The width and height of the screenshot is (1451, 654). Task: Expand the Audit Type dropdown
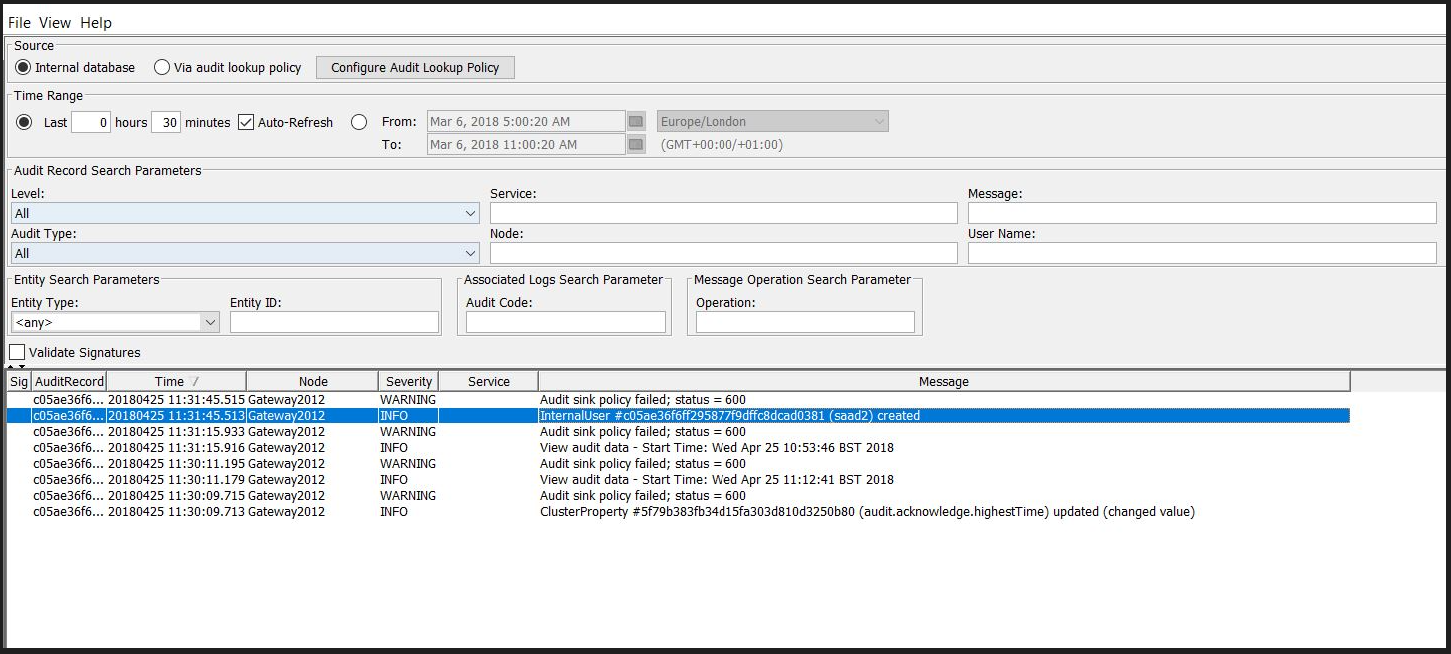245,253
